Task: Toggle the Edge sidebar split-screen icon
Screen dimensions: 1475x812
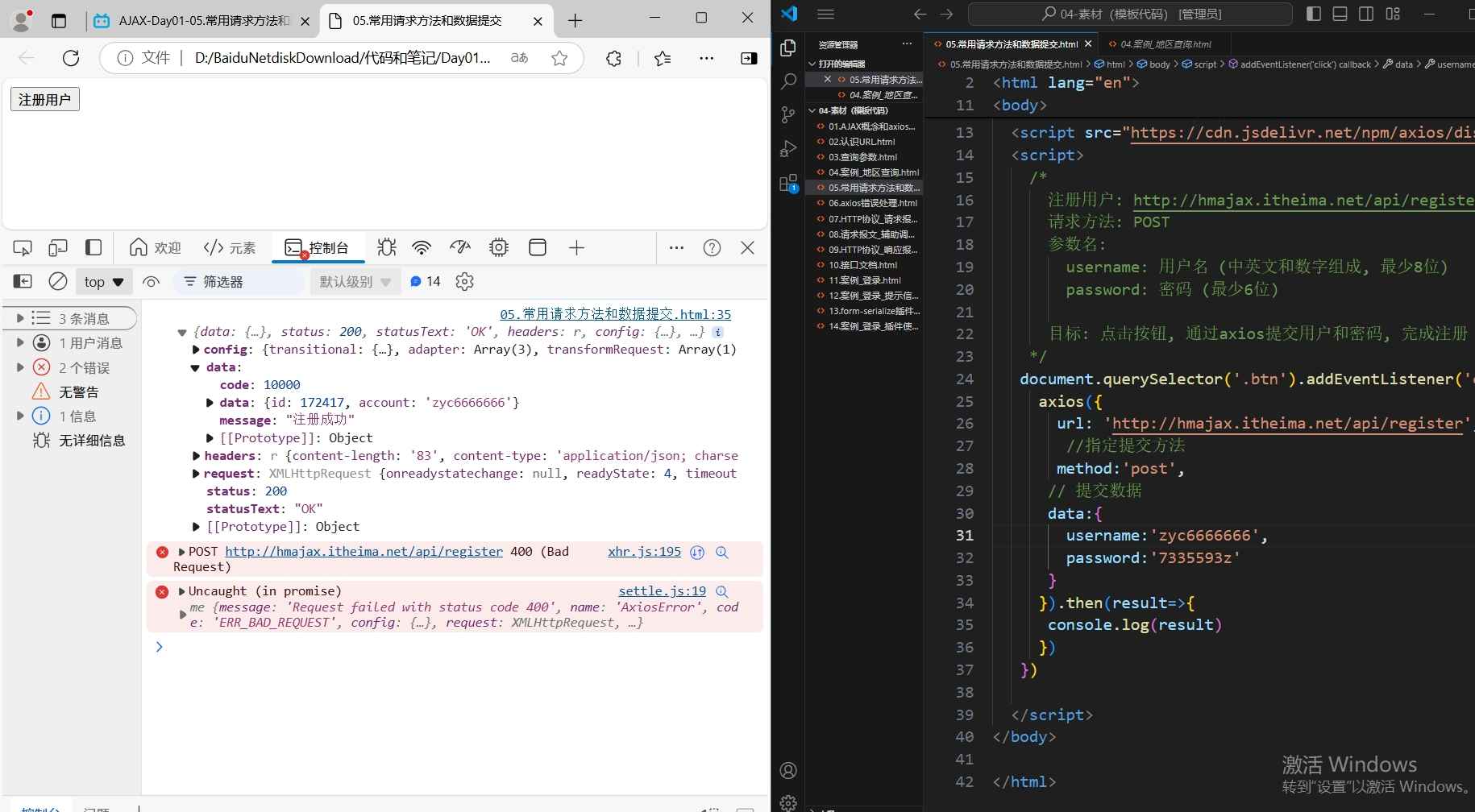Action: pos(749,58)
